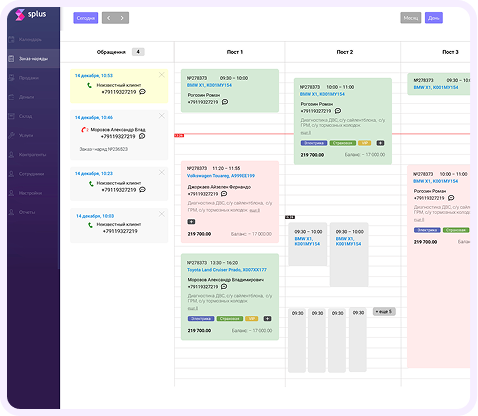Open chat icon in the Toyota Land Cruiser card
478x416 pixels.
[224, 286]
